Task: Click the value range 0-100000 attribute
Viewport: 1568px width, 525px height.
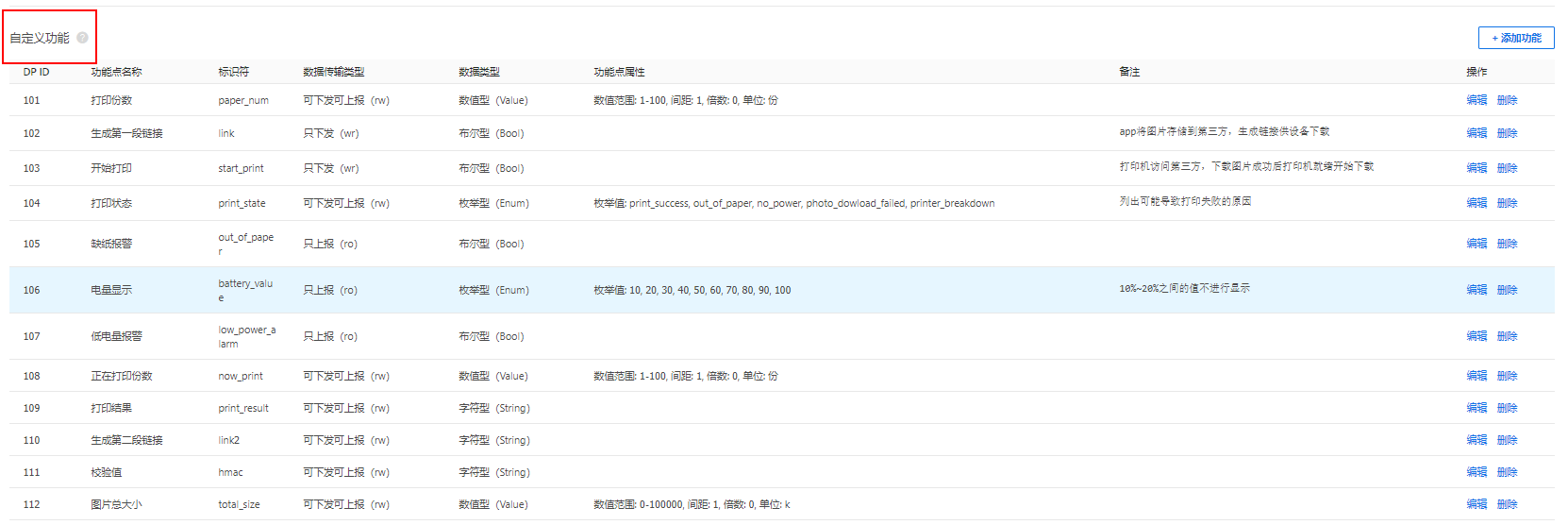Action: point(692,504)
